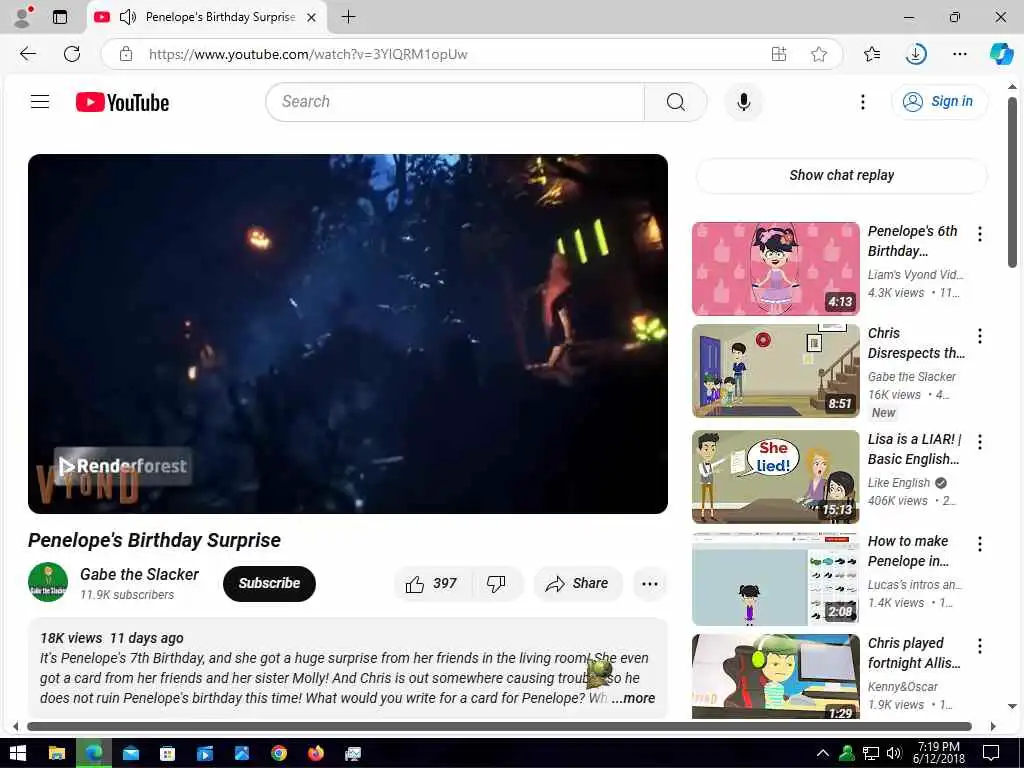This screenshot has width=1024, height=768.
Task: Add this page to favorites star
Action: 819,54
